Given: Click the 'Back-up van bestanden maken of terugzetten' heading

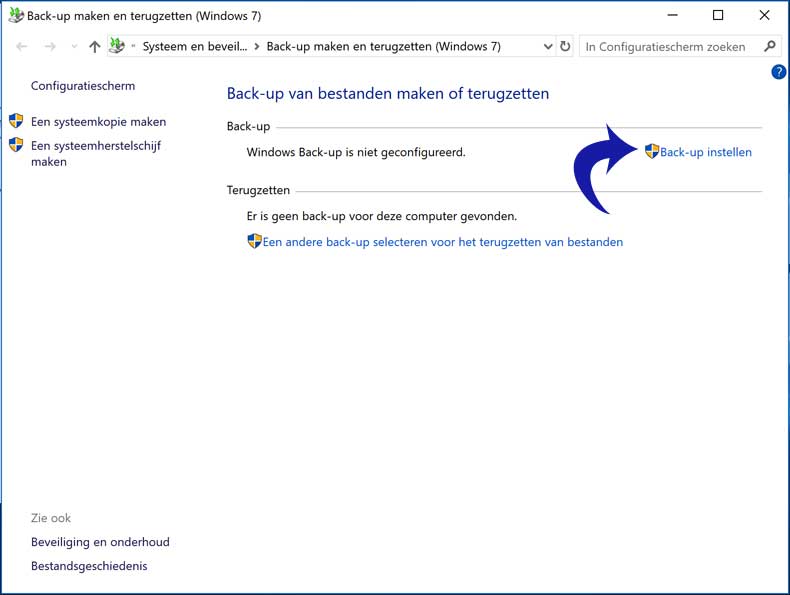Looking at the screenshot, I should [x=388, y=94].
